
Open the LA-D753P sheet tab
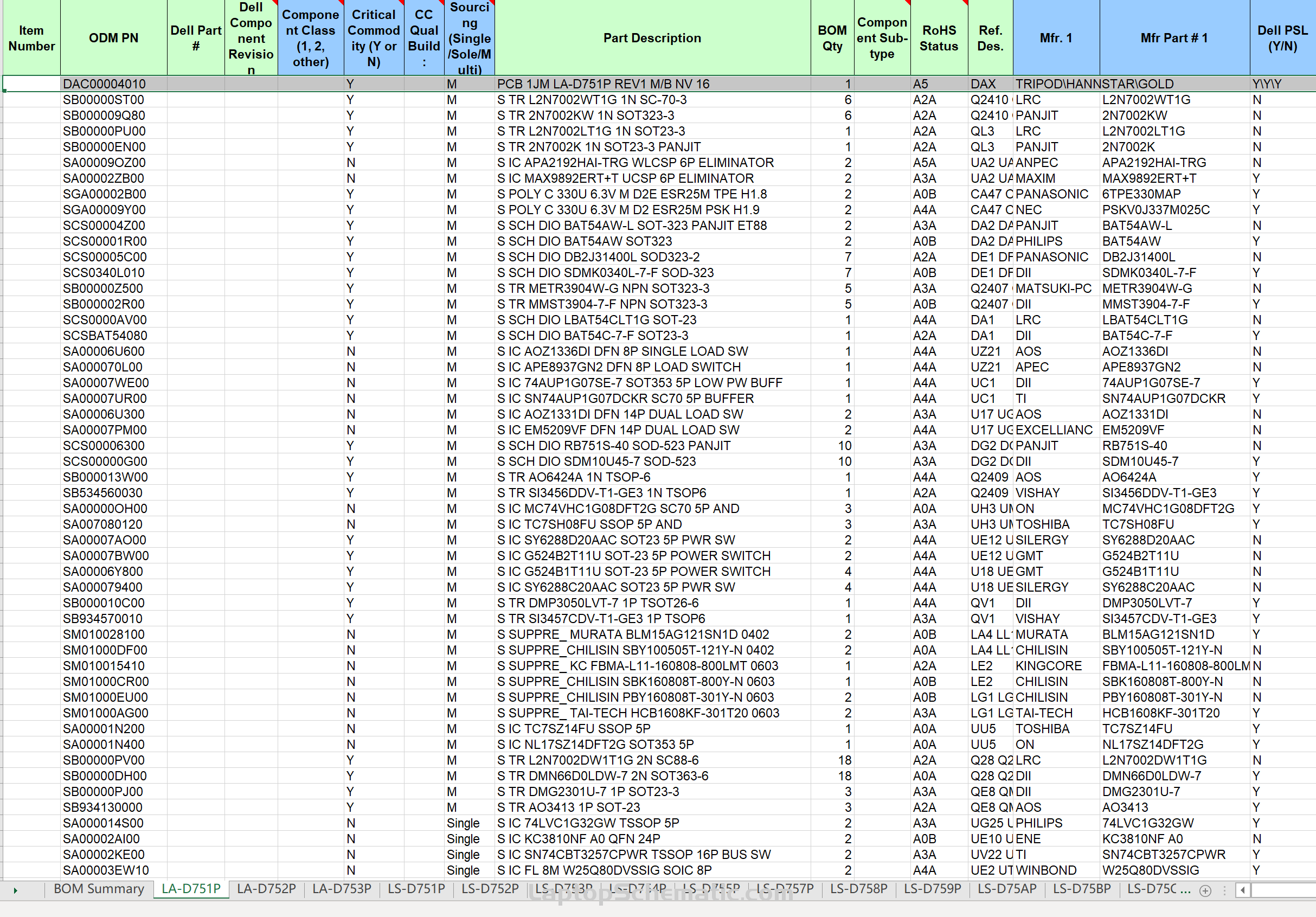342,889
